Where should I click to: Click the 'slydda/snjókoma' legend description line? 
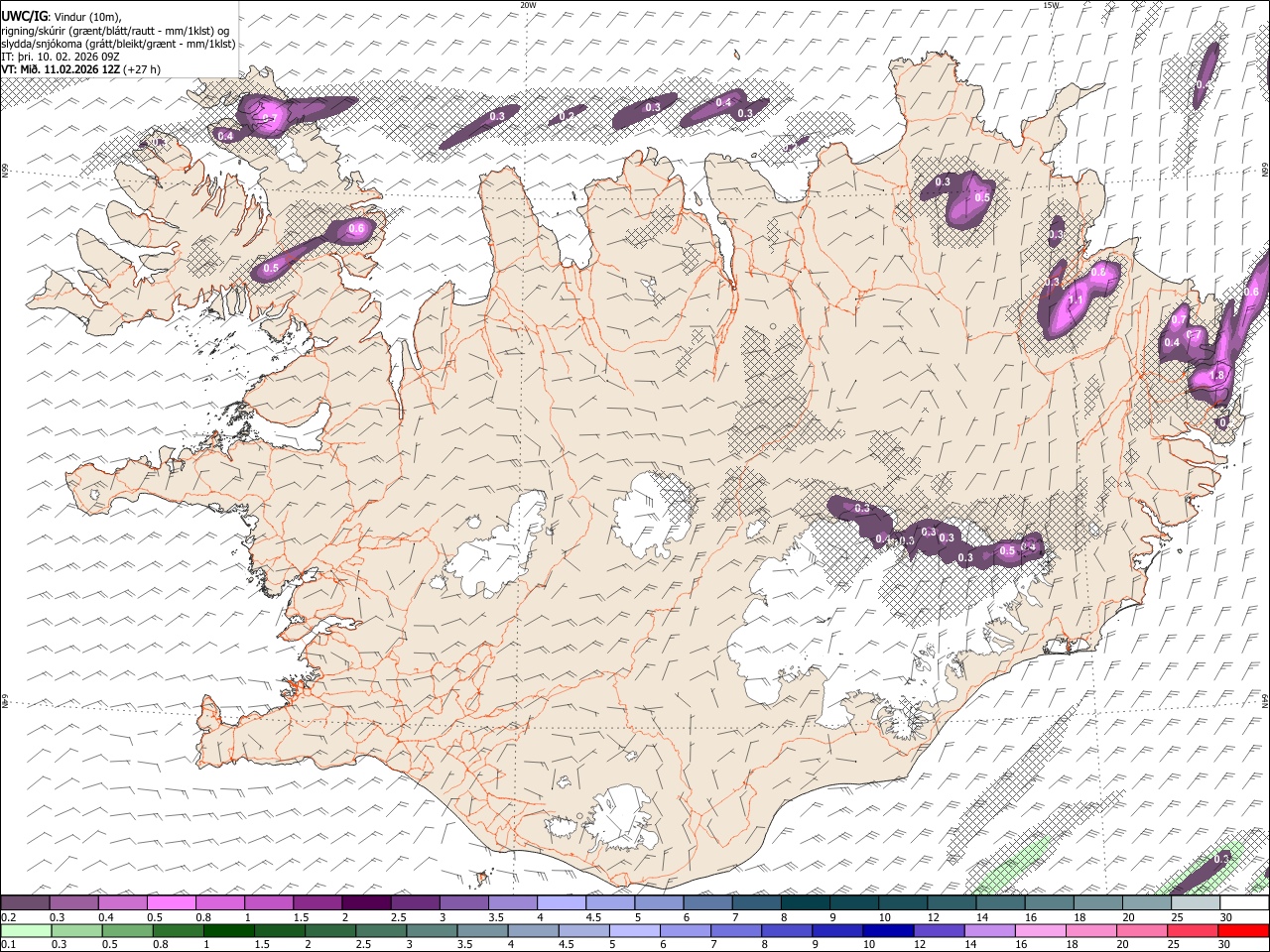coord(119,44)
